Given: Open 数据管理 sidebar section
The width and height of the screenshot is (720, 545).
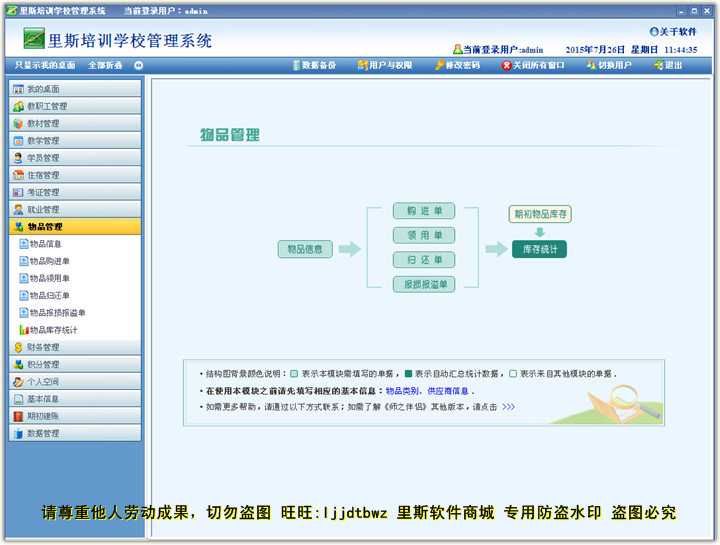Looking at the screenshot, I should point(75,433).
